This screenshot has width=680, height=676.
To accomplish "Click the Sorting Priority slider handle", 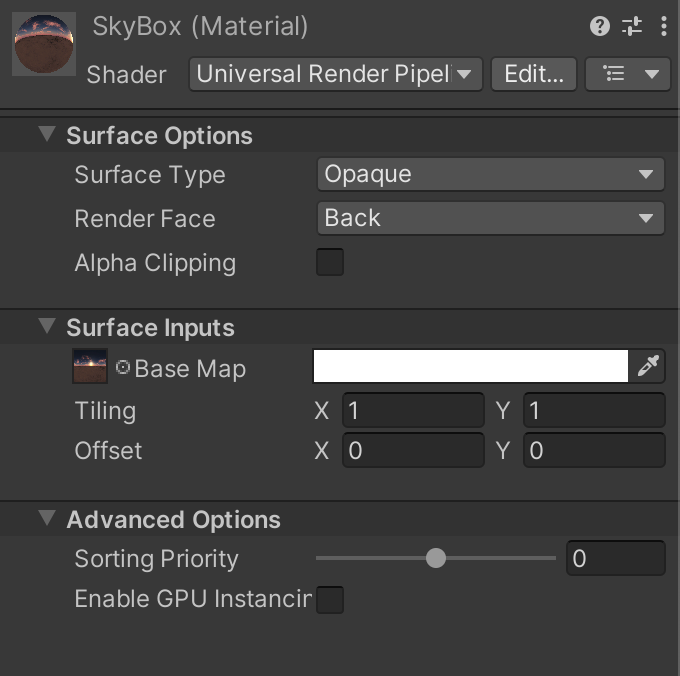I will tap(436, 558).
